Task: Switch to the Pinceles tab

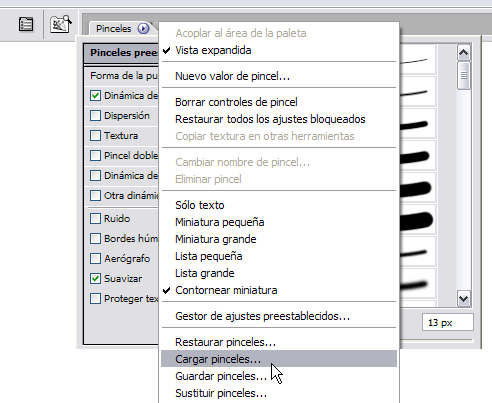Action: (x=113, y=29)
